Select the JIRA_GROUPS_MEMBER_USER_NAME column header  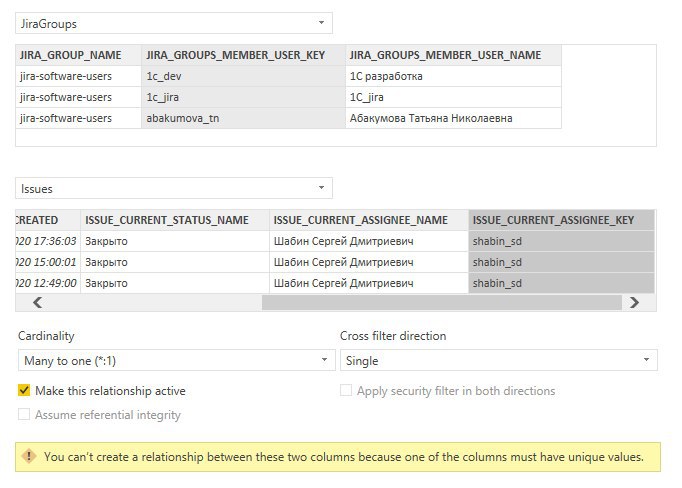click(x=453, y=55)
